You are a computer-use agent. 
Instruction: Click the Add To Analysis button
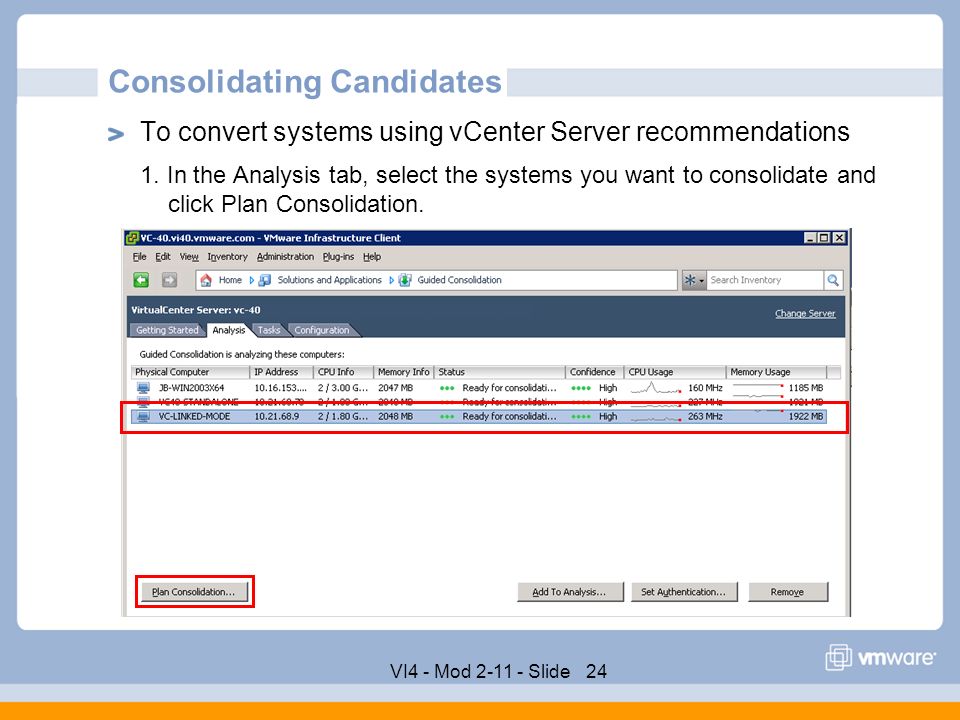pyautogui.click(x=570, y=592)
